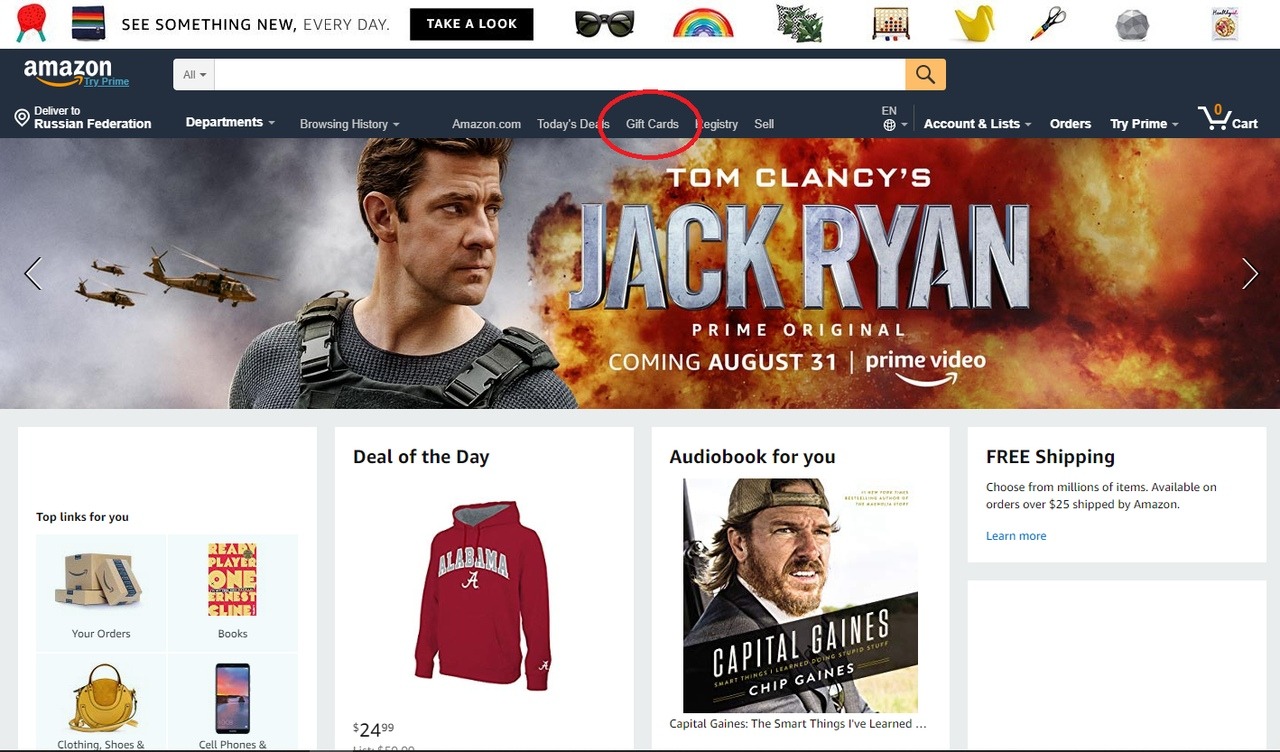Image resolution: width=1280 pixels, height=752 pixels.
Task: Click the rainbow product icon in top banner
Action: (x=703, y=23)
